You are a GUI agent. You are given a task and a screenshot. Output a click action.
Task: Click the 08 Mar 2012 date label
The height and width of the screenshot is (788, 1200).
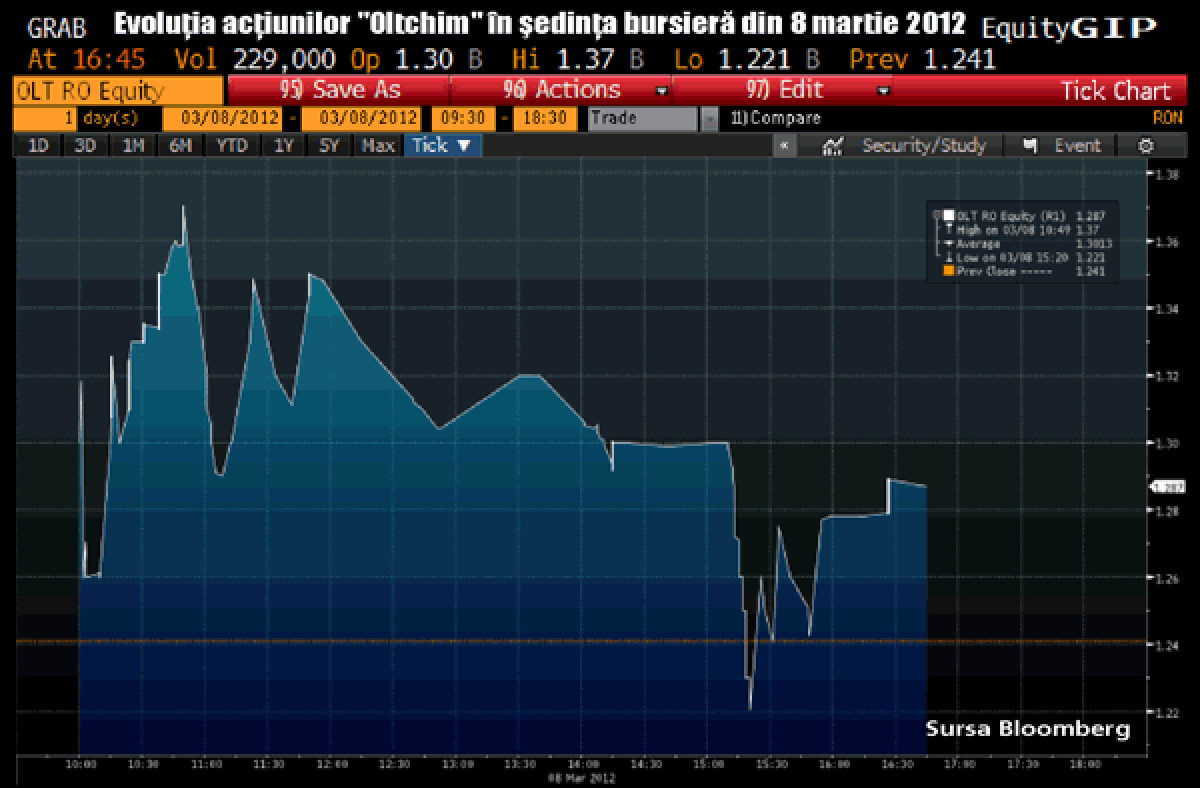click(582, 777)
